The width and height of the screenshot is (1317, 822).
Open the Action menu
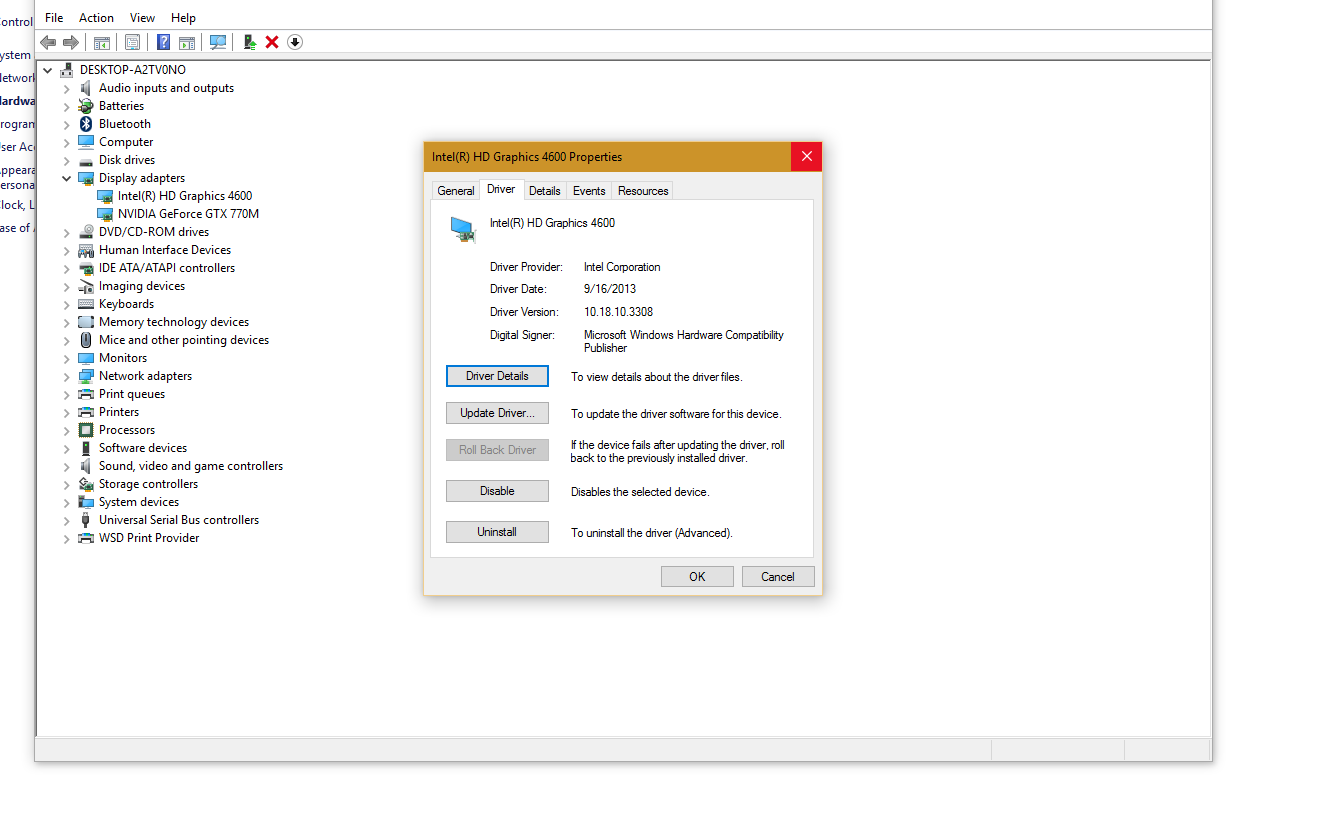tap(96, 17)
